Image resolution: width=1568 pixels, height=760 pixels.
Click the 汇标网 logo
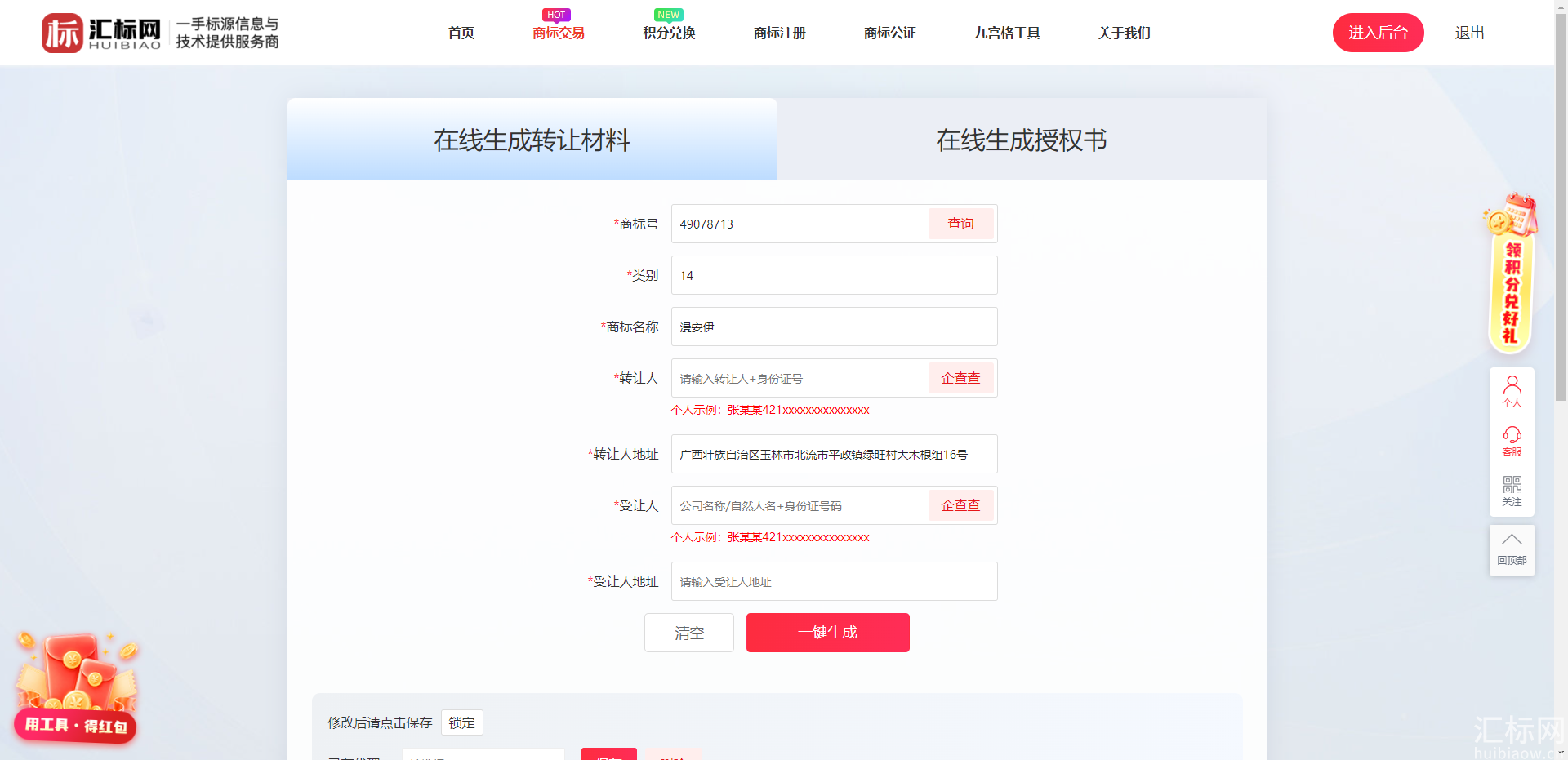160,33
